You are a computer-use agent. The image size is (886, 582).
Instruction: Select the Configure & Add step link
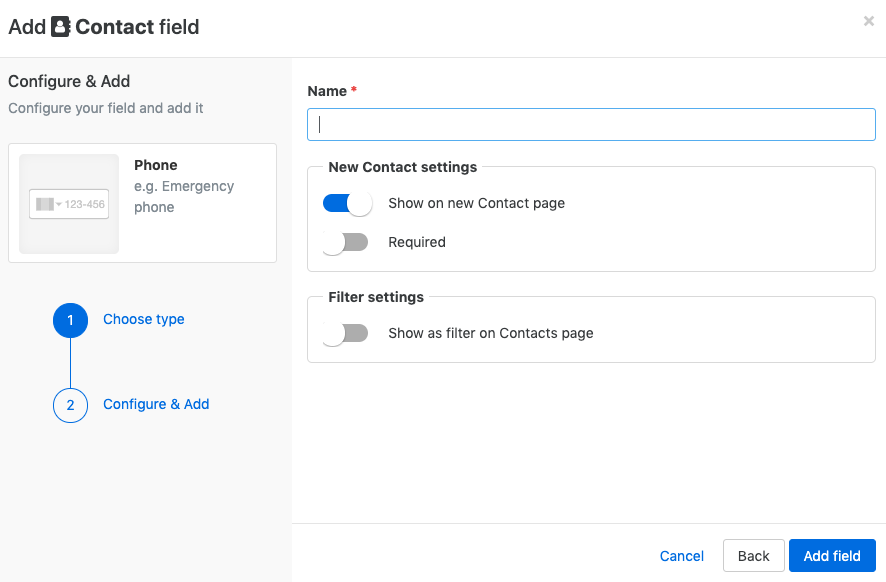pyautogui.click(x=156, y=404)
